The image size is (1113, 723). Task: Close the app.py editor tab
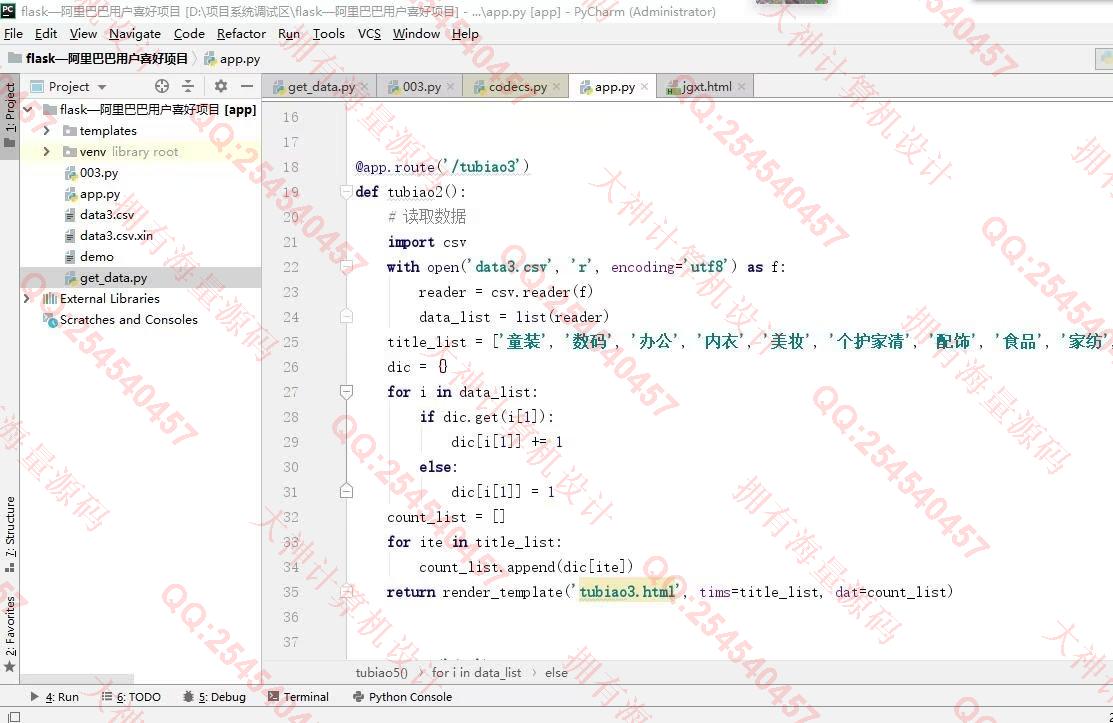[645, 87]
